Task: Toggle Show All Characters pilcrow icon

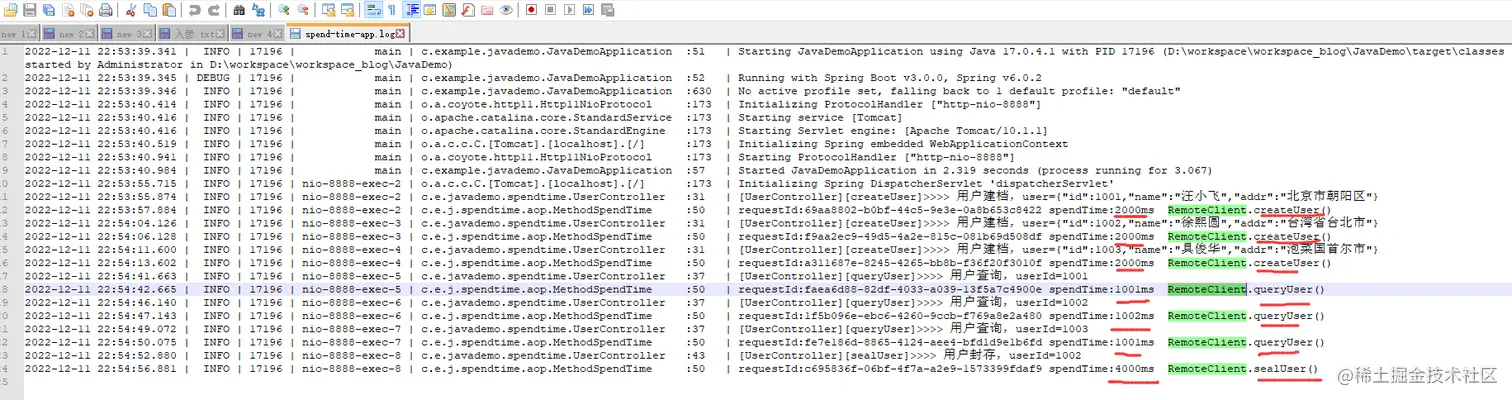Action: [392, 10]
